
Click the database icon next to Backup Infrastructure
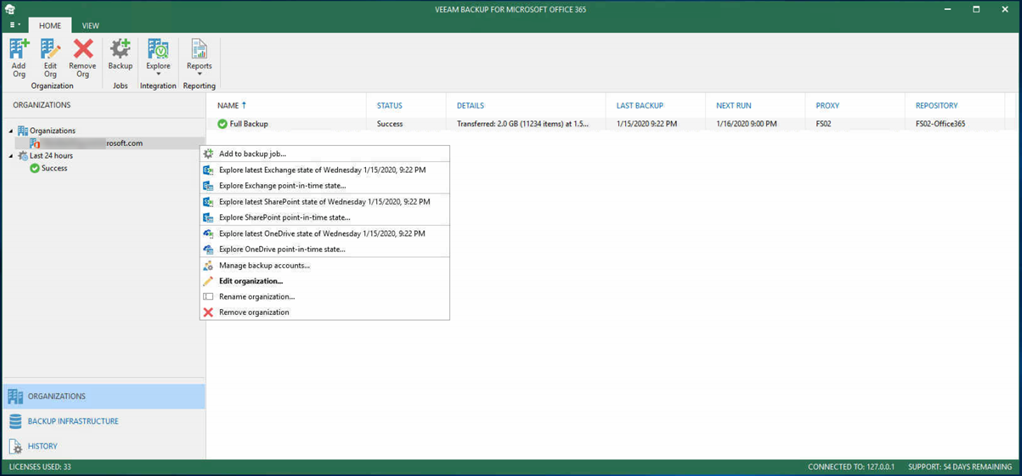point(15,421)
